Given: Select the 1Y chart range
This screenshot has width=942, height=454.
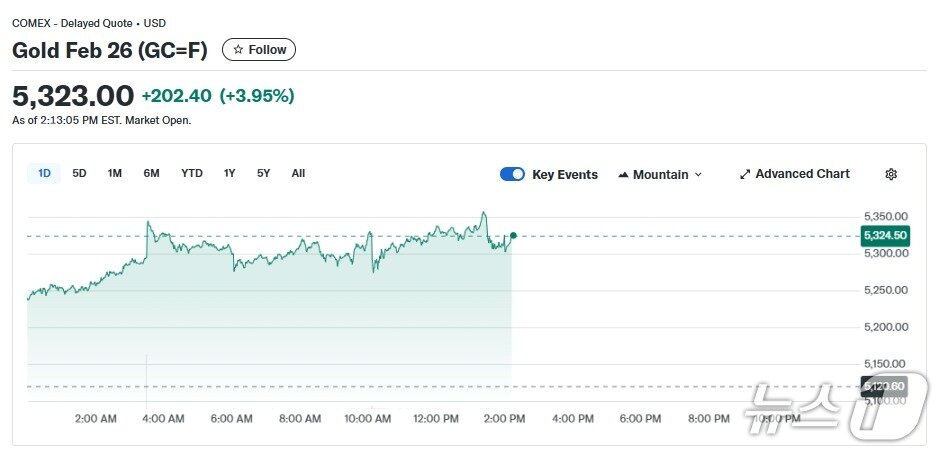Looking at the screenshot, I should tap(229, 174).
